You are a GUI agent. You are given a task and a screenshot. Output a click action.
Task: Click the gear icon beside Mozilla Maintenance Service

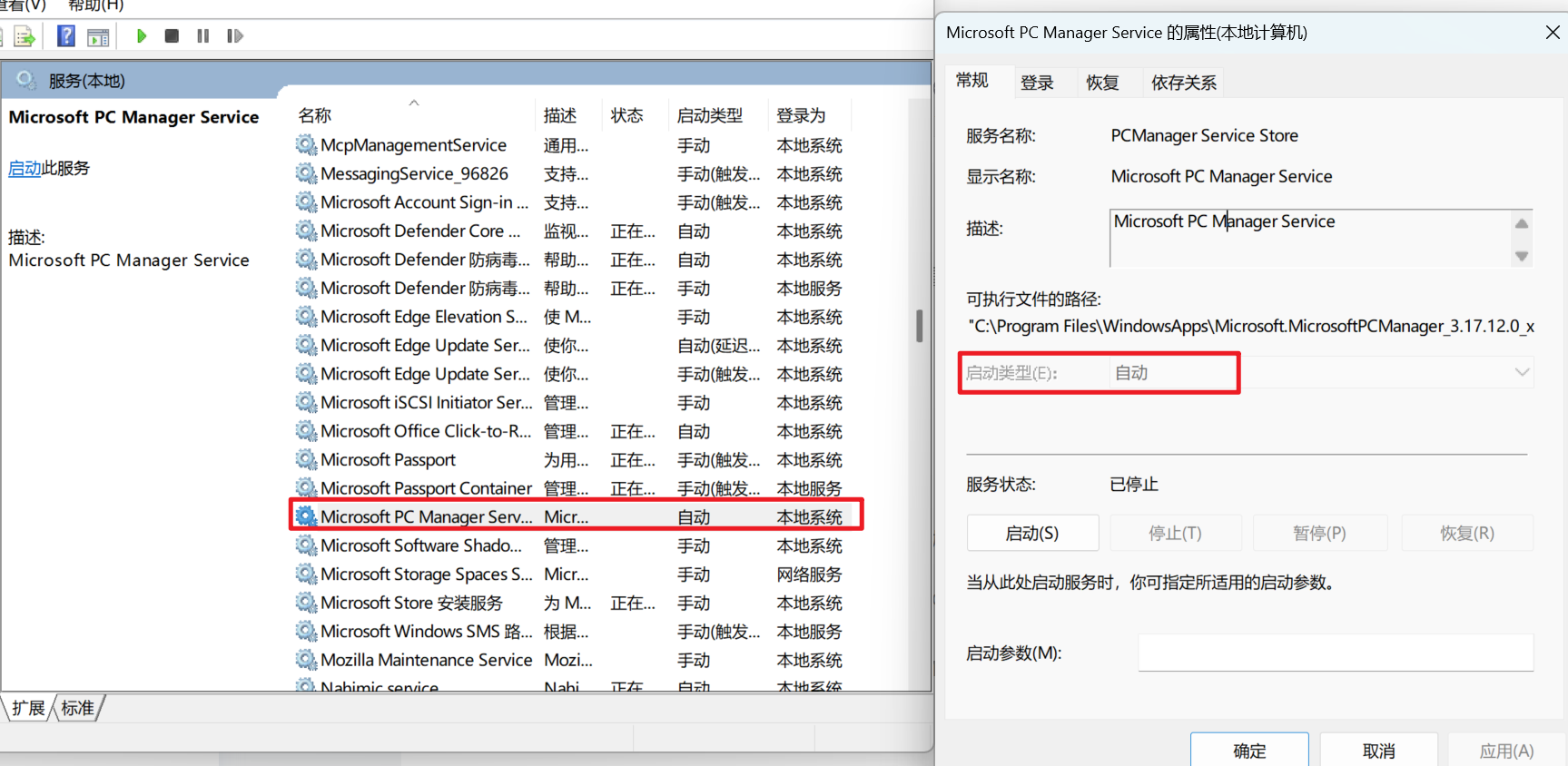coord(306,660)
